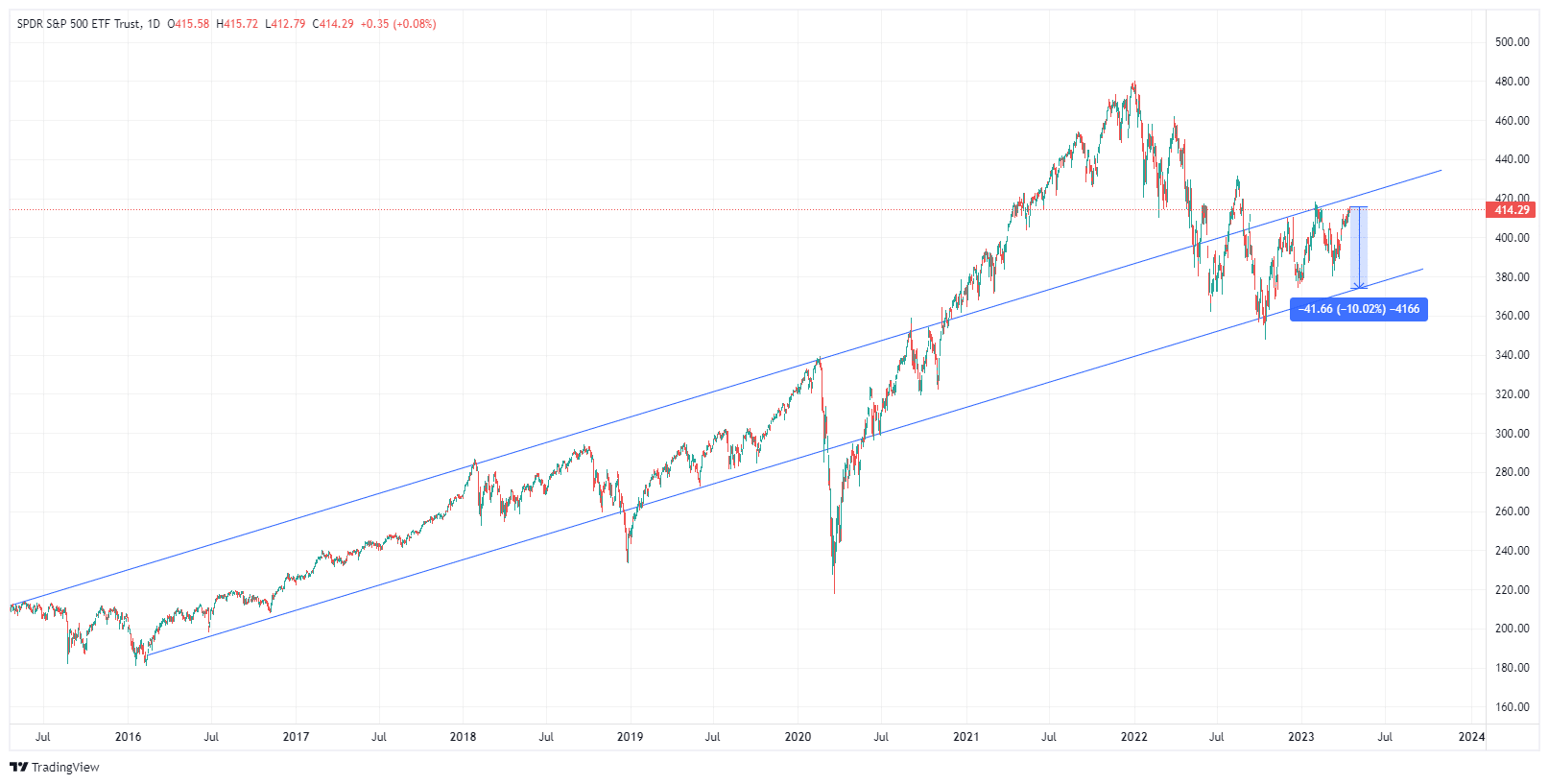Viewport: 1549px width, 784px height.
Task: Click the -41.66 (-10.02%) measurement label
Action: [1358, 309]
